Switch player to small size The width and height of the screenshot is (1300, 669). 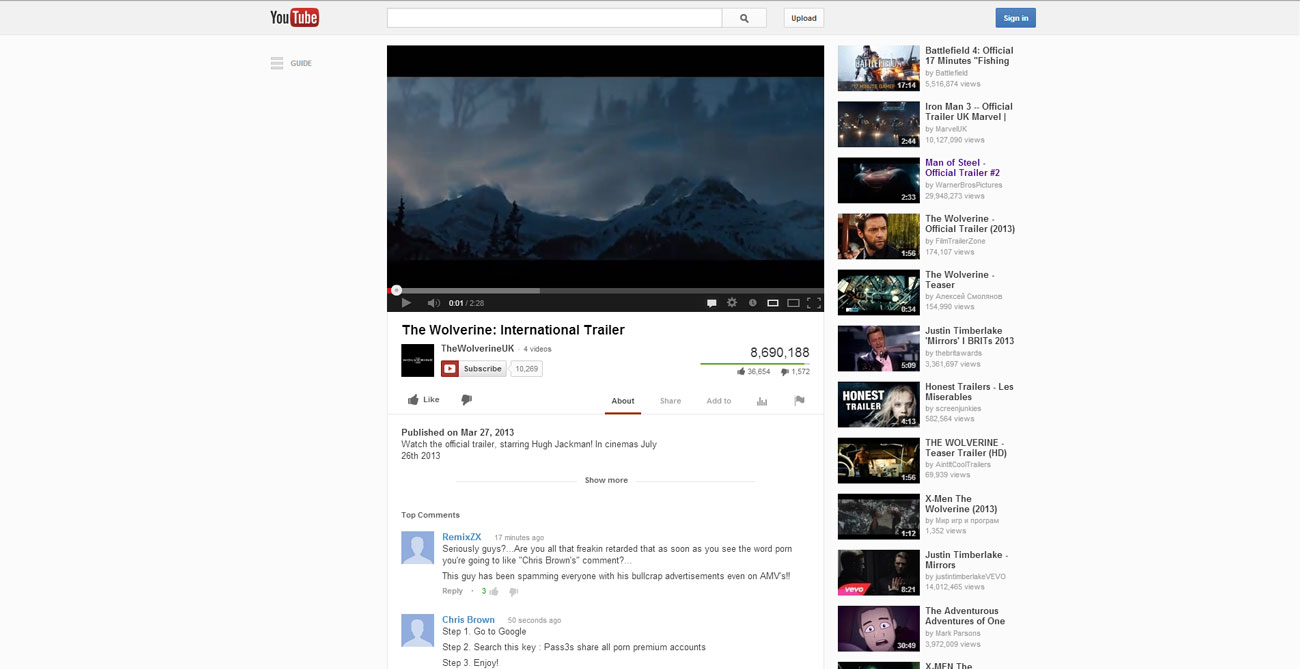pos(773,303)
